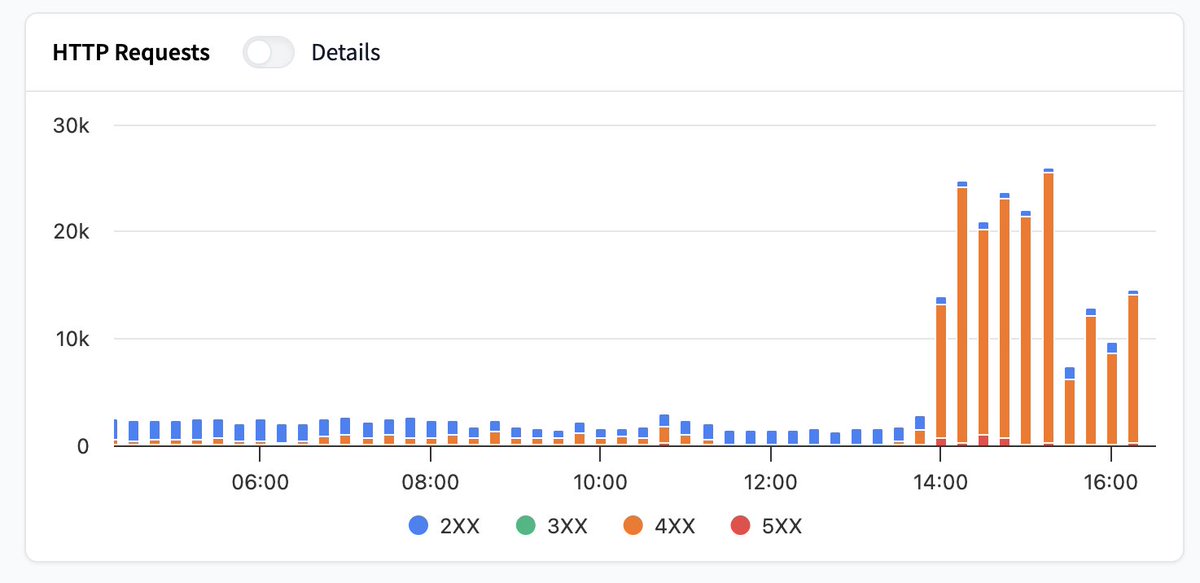Click the 08:00 time axis marker
Screen dimensions: 1200x583
(430, 482)
